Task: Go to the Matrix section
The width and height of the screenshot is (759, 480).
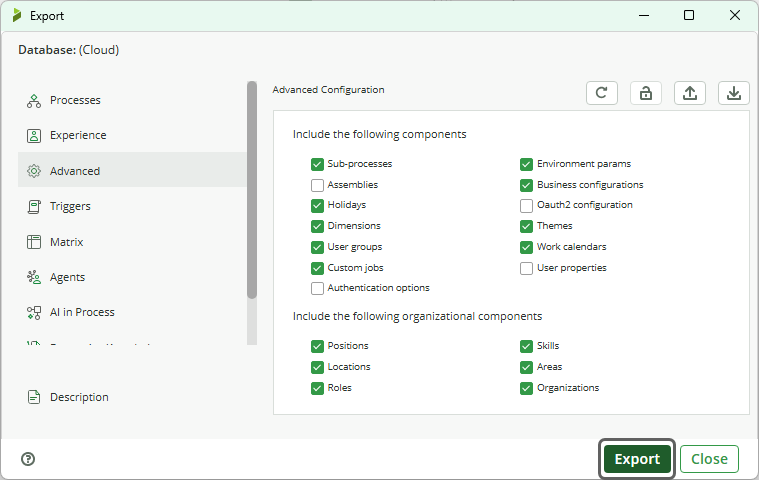Action: (x=132, y=241)
